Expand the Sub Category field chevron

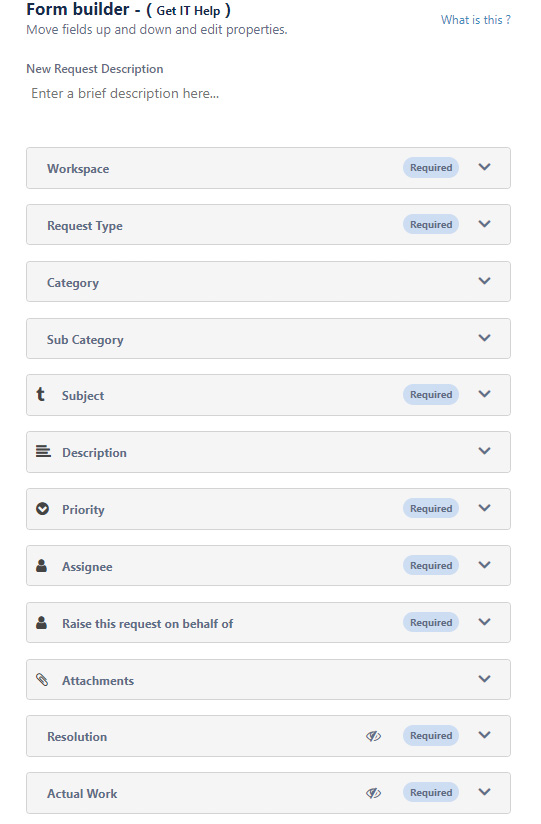(485, 337)
